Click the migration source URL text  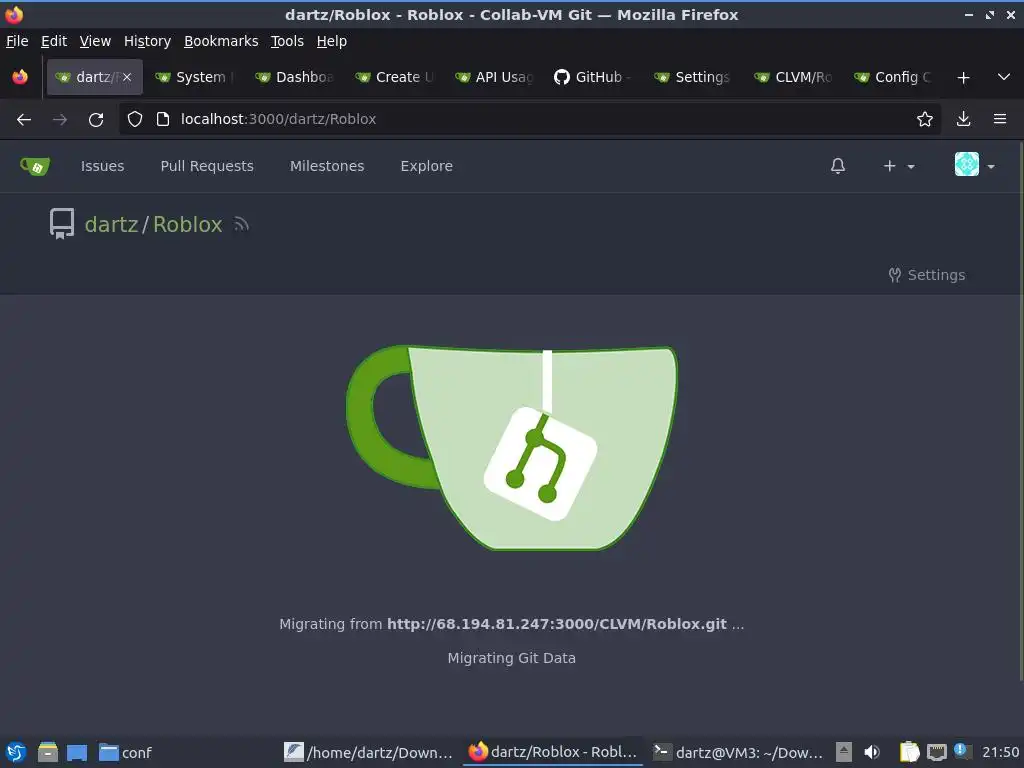(x=556, y=624)
